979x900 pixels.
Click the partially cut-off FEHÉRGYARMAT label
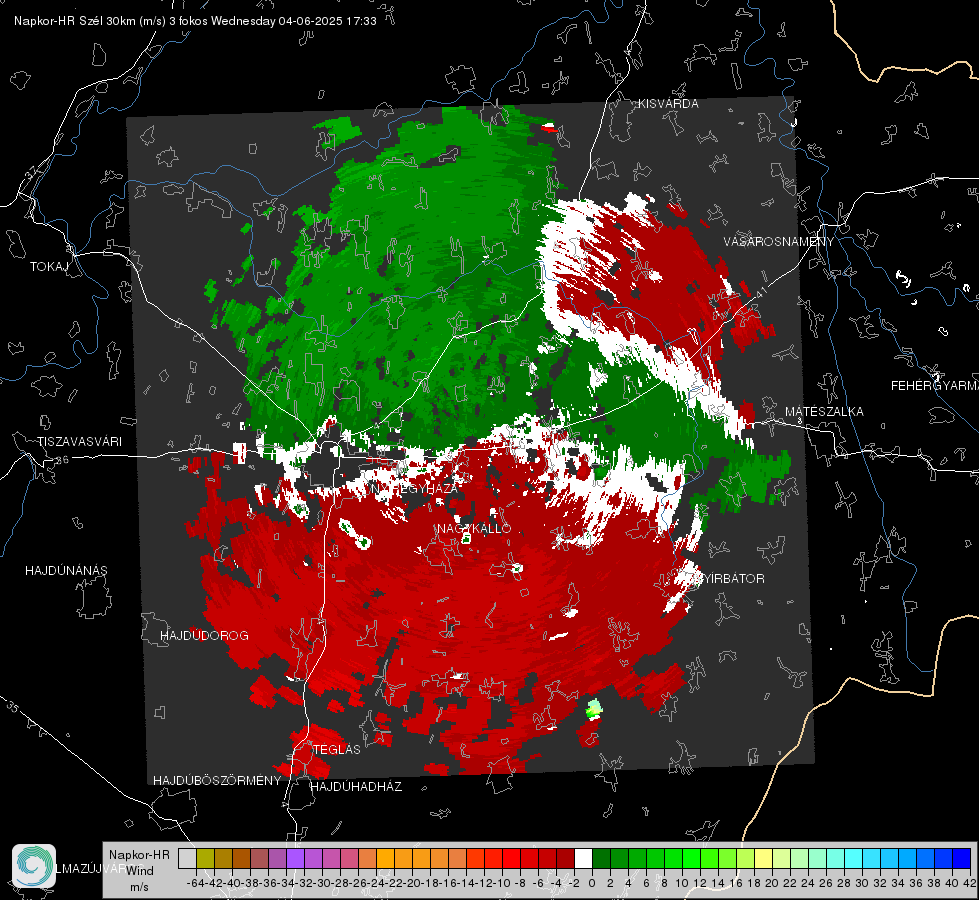pos(935,386)
